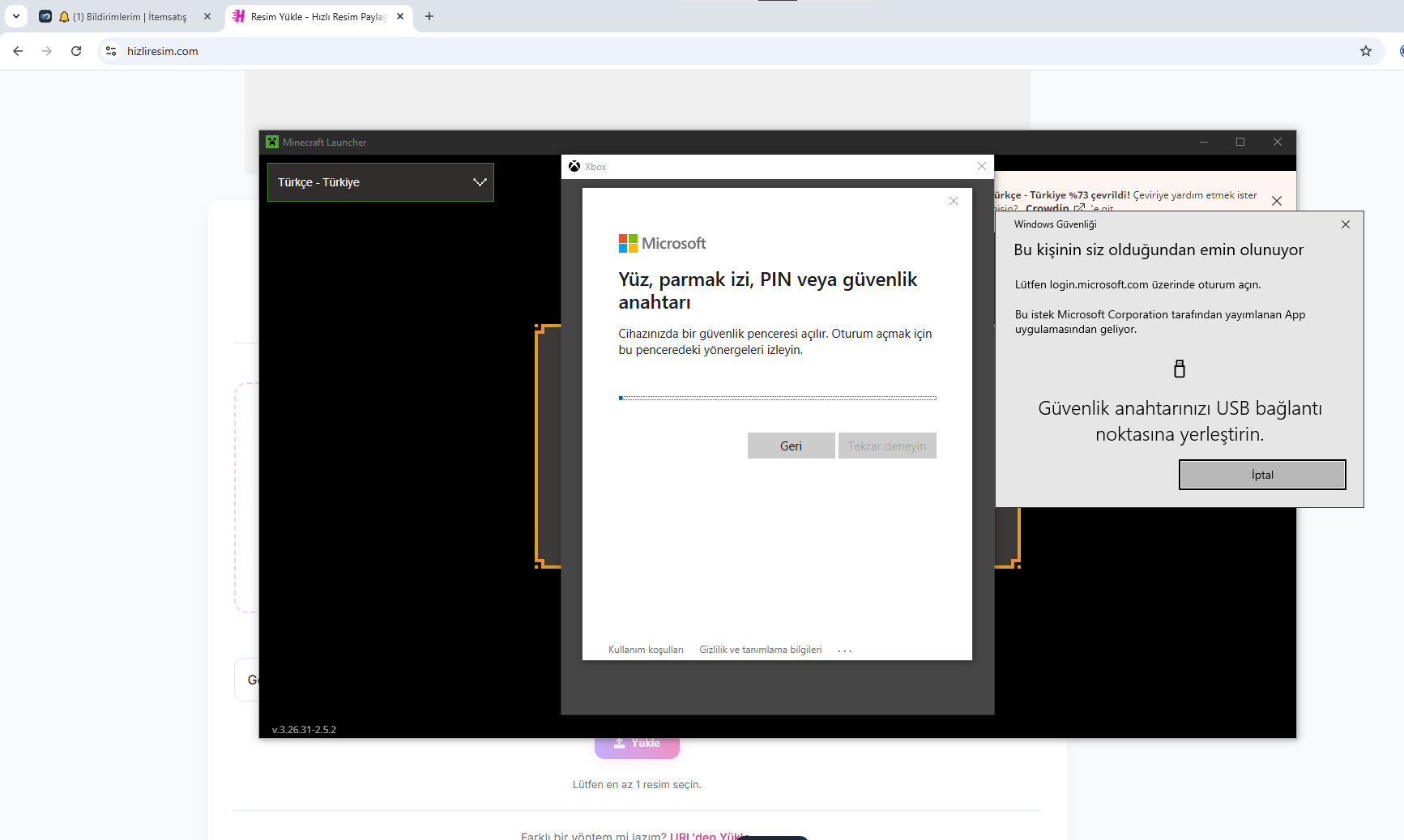
Task: Open Kullanım koşulları link
Action: [x=646, y=650]
